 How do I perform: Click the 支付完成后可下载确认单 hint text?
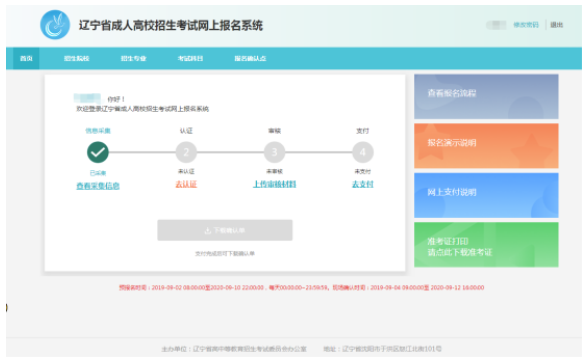(x=225, y=253)
